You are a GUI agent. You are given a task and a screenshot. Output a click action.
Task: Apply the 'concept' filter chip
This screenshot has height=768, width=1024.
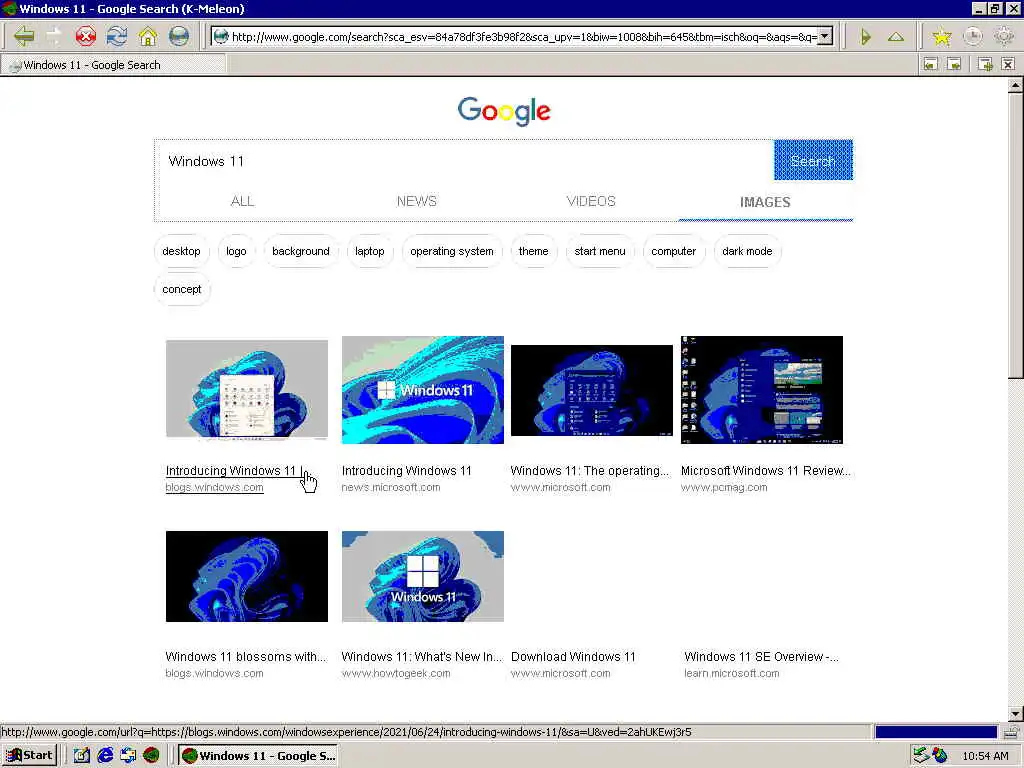(182, 289)
